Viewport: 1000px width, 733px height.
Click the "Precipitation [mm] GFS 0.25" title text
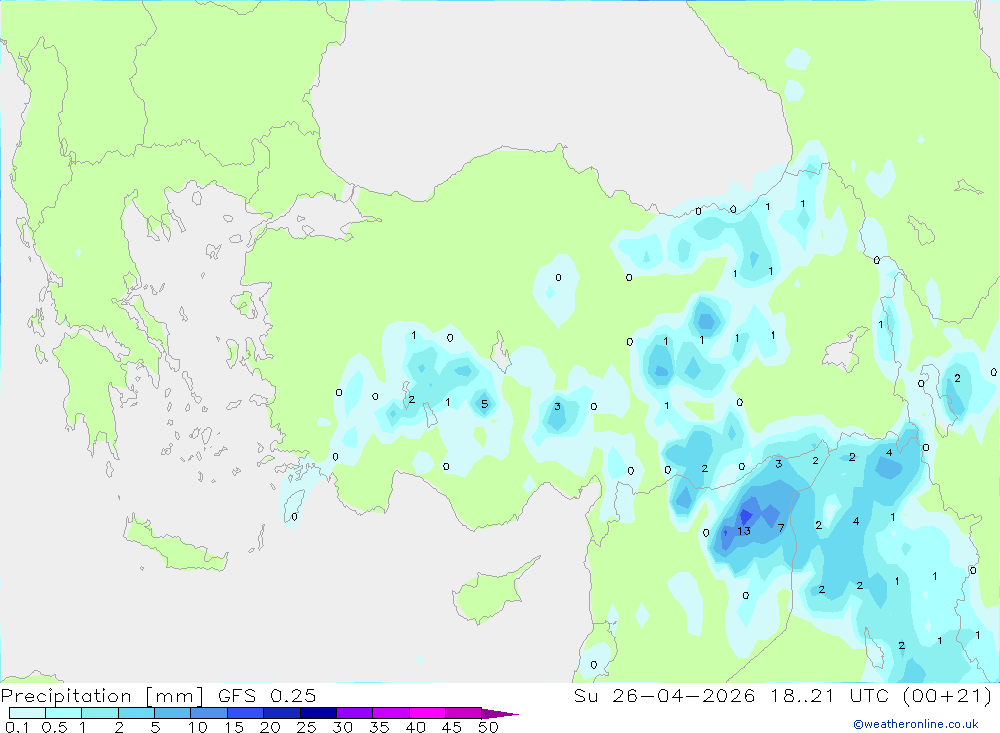point(158,695)
